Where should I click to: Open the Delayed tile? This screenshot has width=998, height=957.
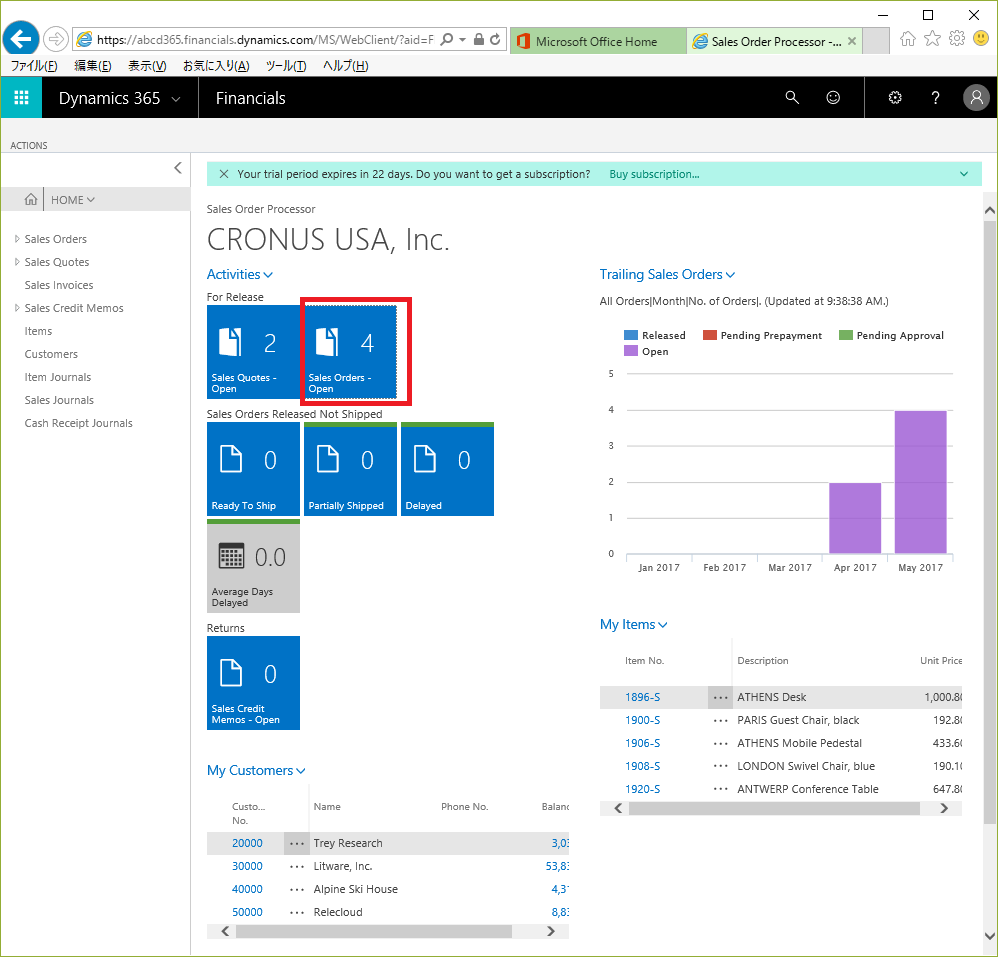point(447,469)
